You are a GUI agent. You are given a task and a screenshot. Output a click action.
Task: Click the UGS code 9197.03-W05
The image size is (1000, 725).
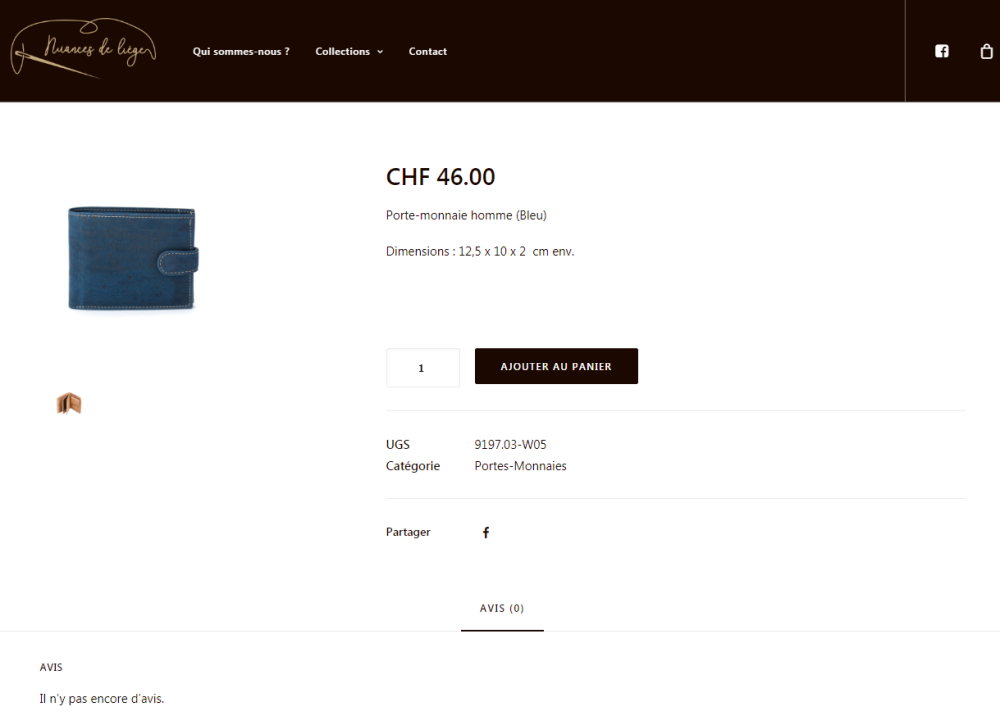(x=510, y=444)
